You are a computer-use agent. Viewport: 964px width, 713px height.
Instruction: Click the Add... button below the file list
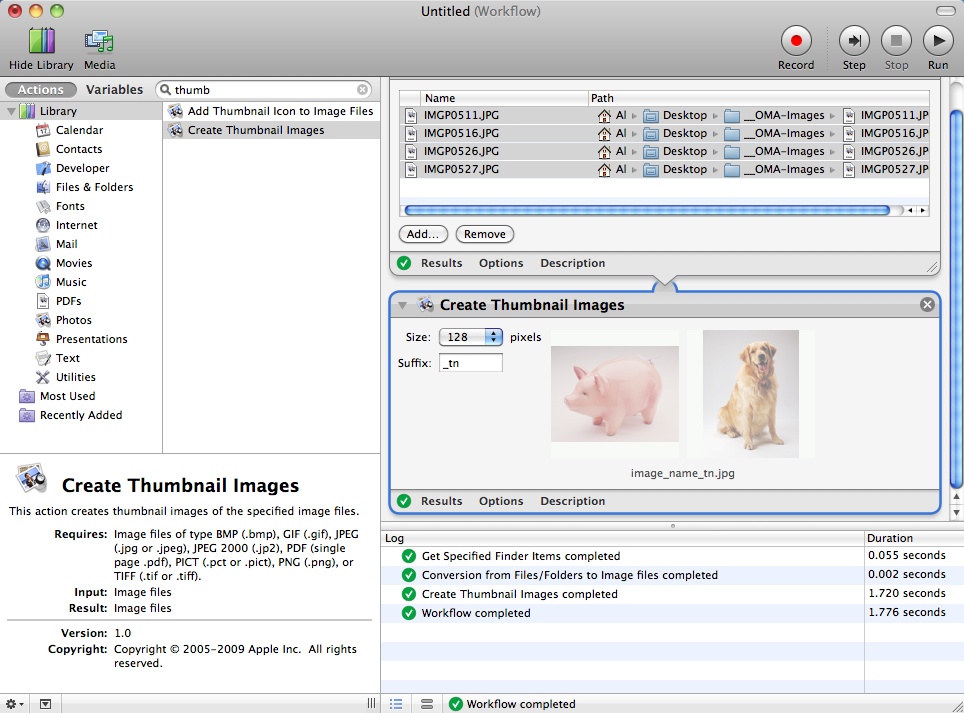point(423,234)
